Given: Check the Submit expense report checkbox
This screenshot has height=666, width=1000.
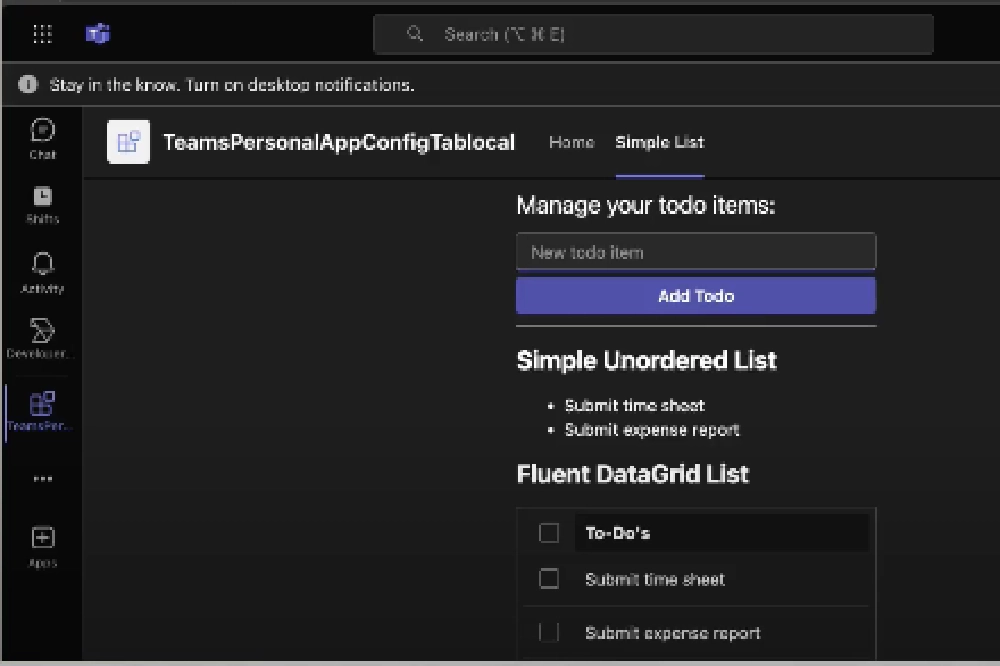Looking at the screenshot, I should [x=548, y=632].
